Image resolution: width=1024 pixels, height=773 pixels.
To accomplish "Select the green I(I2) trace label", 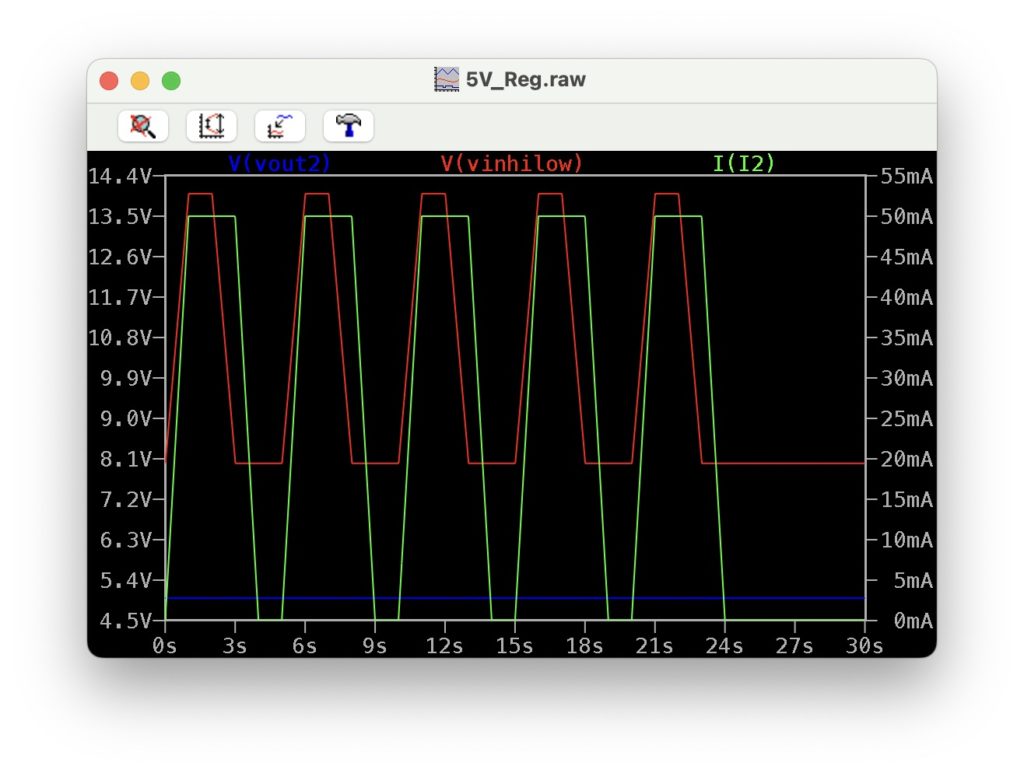I will coord(743,163).
